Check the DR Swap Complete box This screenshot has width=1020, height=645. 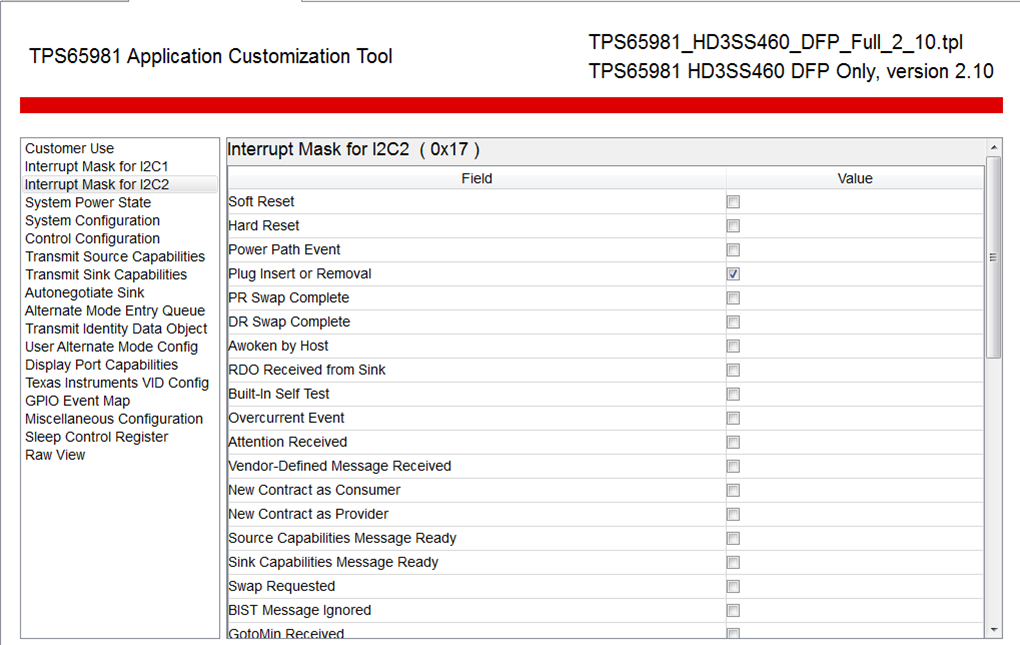click(733, 322)
